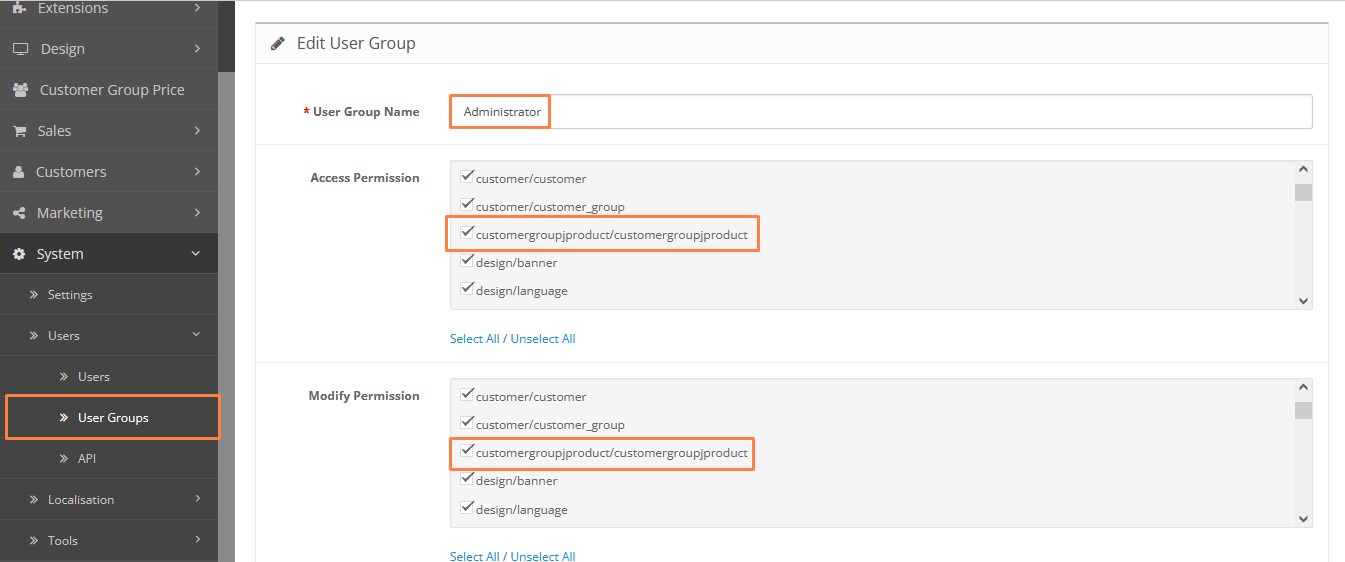This screenshot has height=562, width=1345.
Task: Expand the Tools submenu chevron
Action: 197,540
